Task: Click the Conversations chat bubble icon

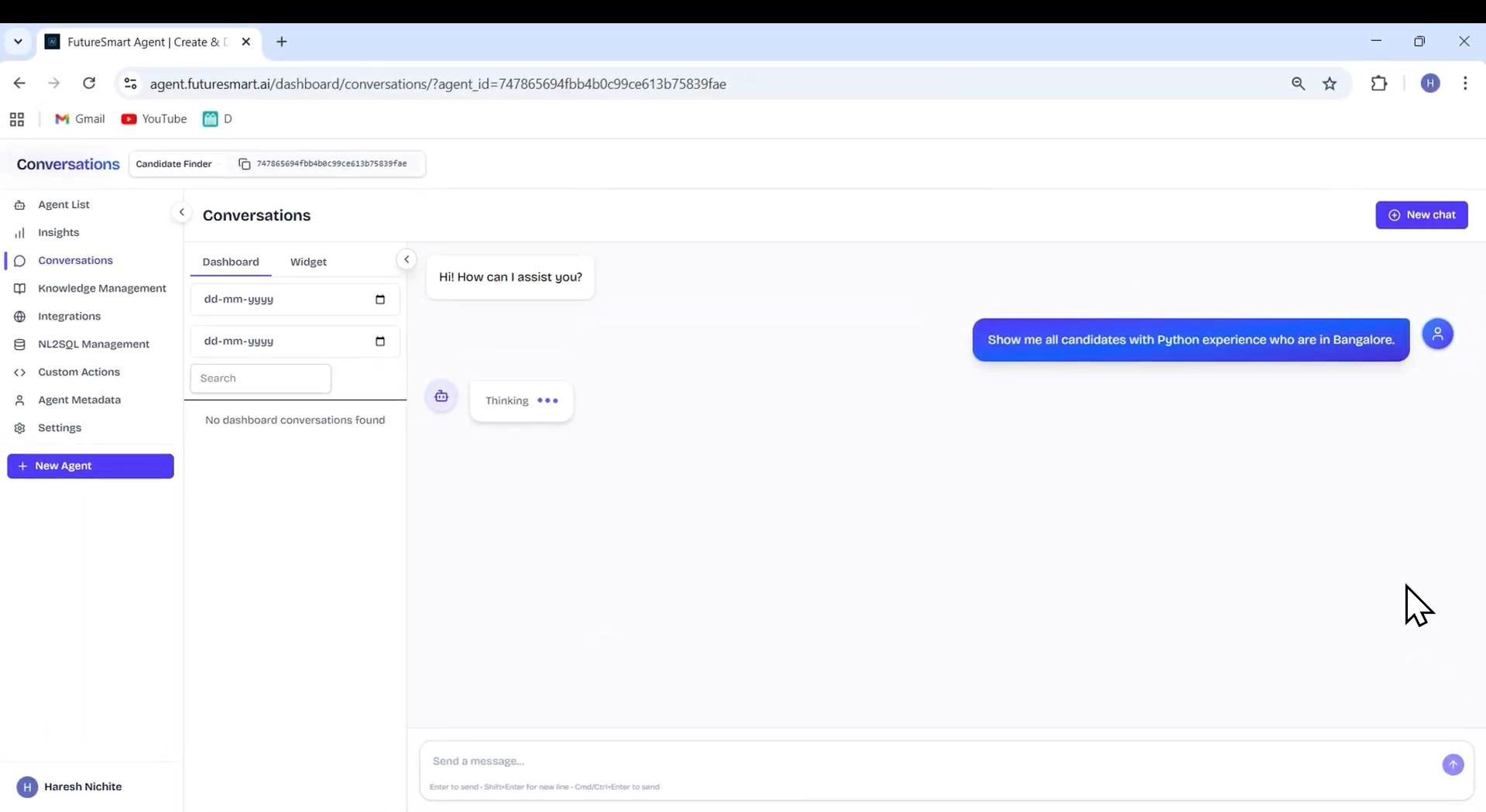Action: (20, 261)
